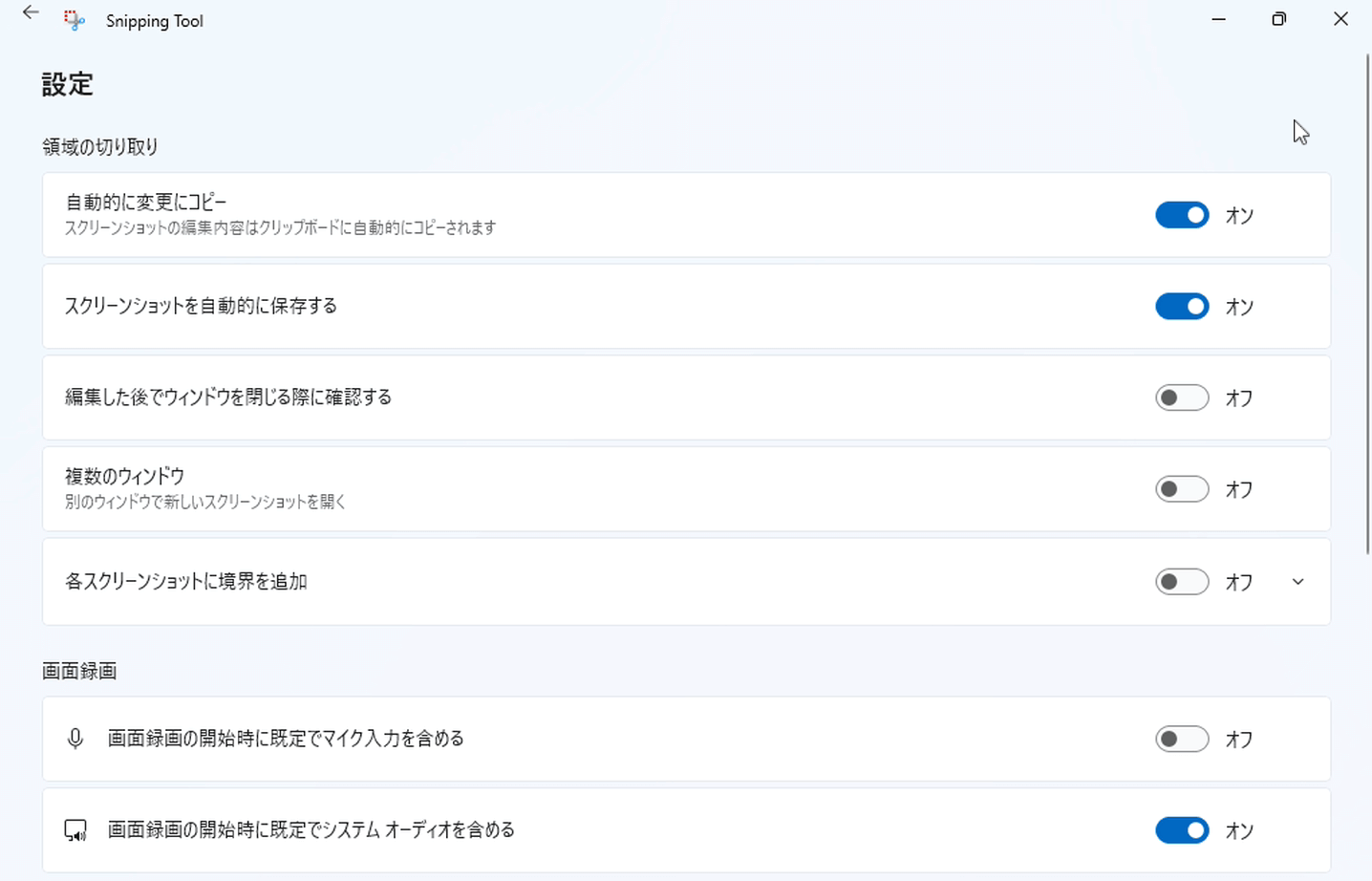Click the 設定 page heading
This screenshot has height=881, width=1372.
pos(67,84)
